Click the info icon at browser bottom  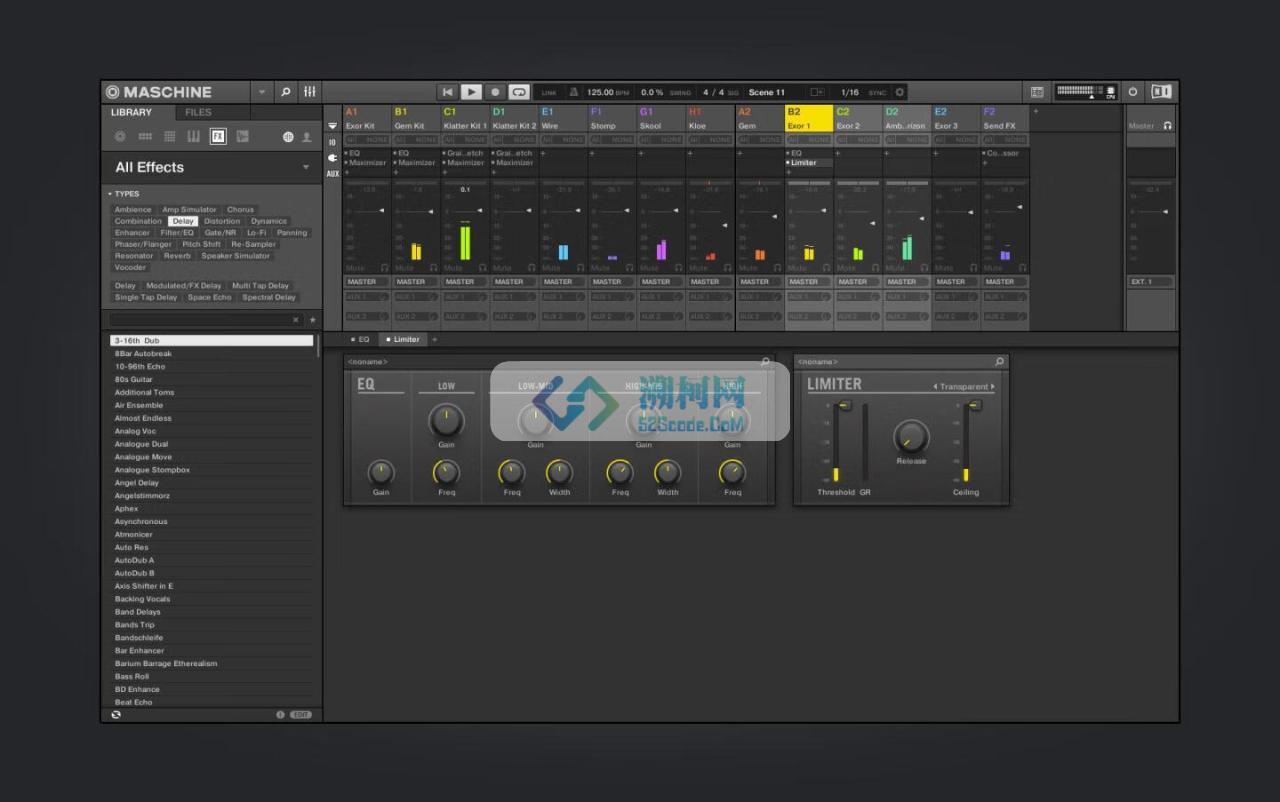tap(280, 715)
